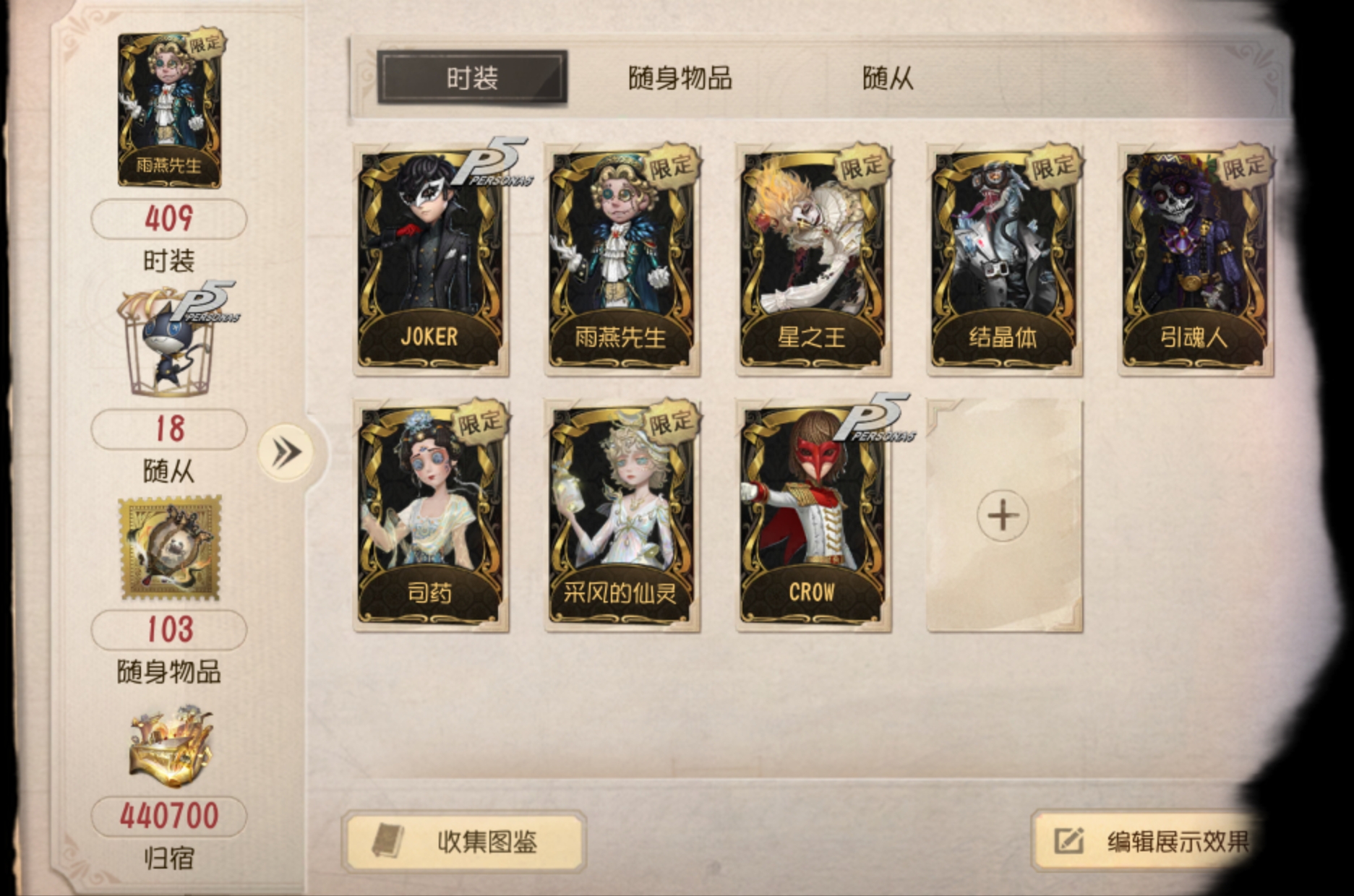Choose the 结晶体 costume card
This screenshot has width=1354, height=896.
pyautogui.click(x=1005, y=259)
